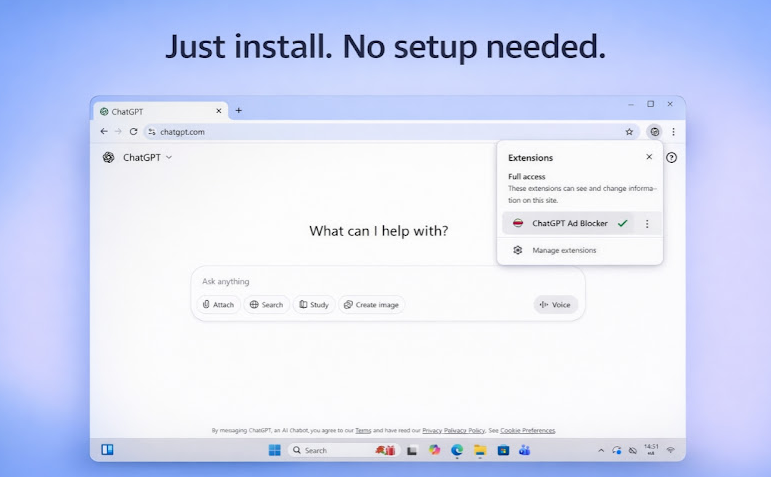
Task: Show hidden system tray icons
Action: pyautogui.click(x=601, y=450)
